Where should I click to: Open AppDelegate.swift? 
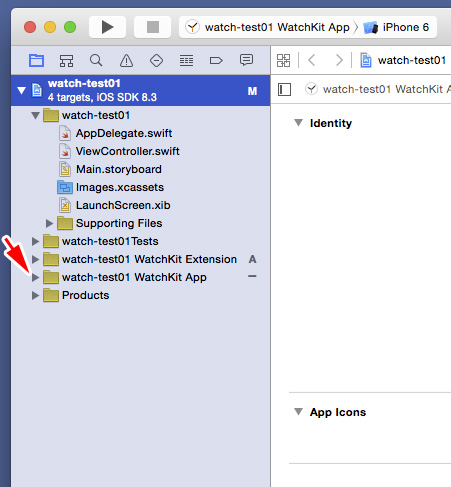(x=124, y=133)
